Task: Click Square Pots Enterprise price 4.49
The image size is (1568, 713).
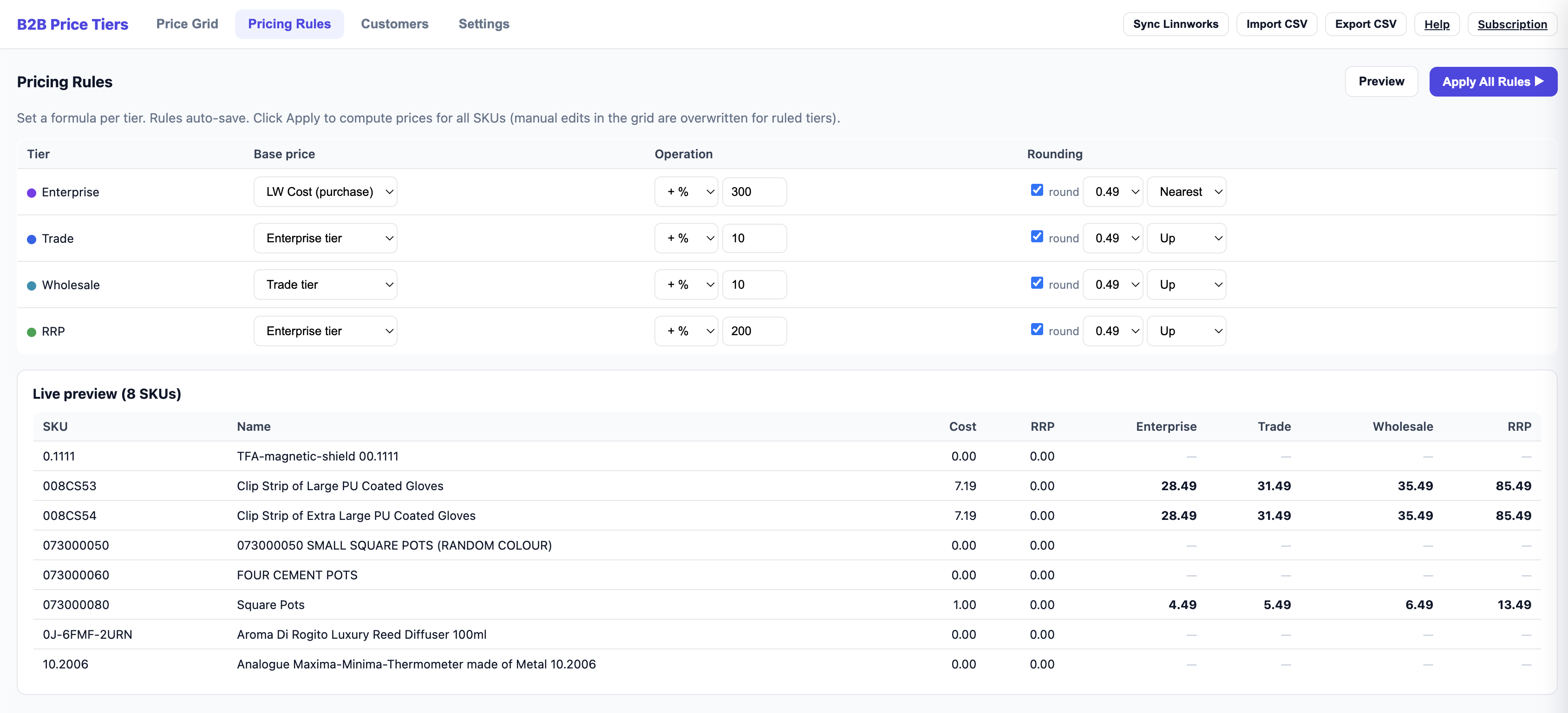Action: tap(1182, 605)
